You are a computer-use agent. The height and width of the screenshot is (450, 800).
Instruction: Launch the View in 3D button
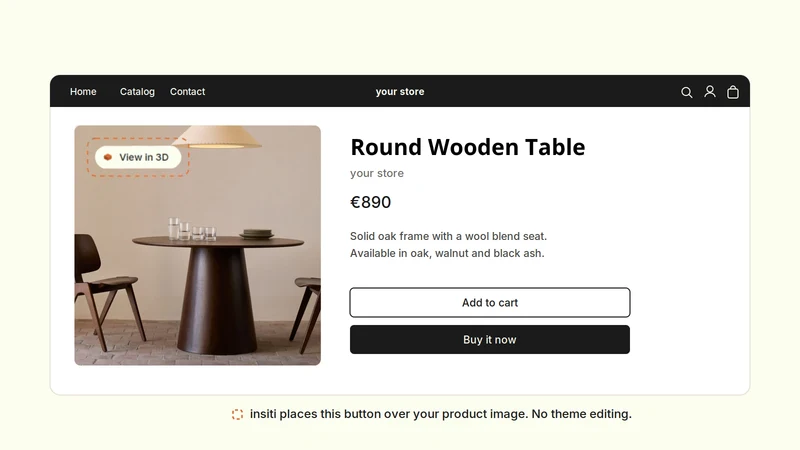tap(138, 157)
